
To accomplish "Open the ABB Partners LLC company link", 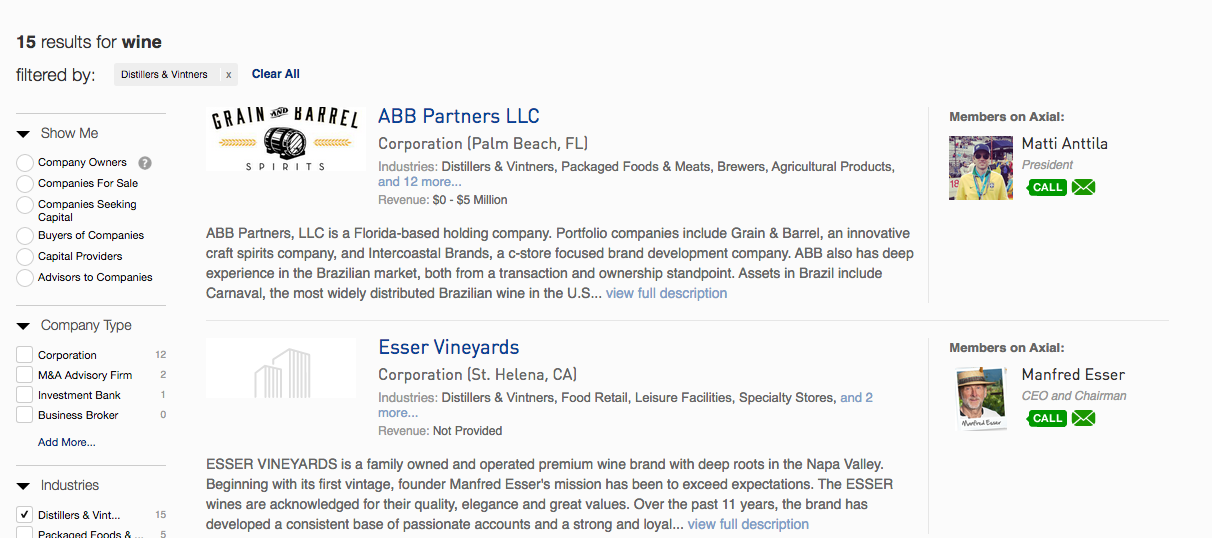I will [459, 116].
